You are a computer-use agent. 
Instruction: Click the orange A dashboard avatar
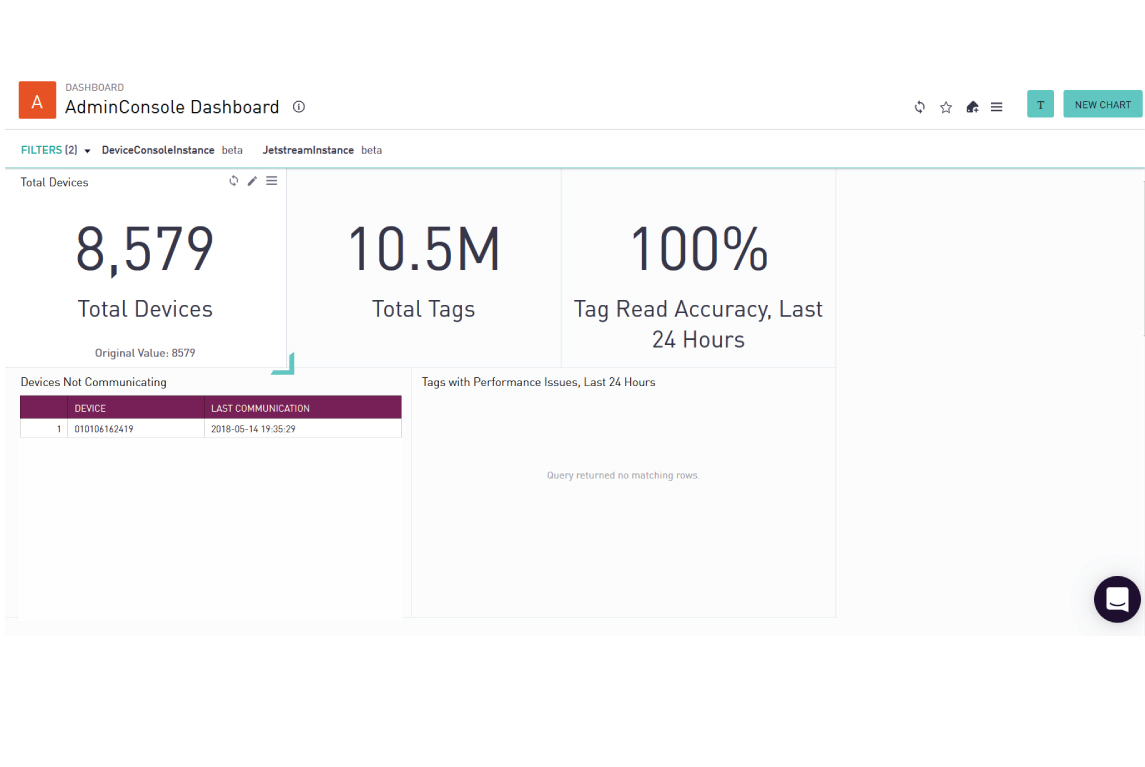pyautogui.click(x=37, y=100)
